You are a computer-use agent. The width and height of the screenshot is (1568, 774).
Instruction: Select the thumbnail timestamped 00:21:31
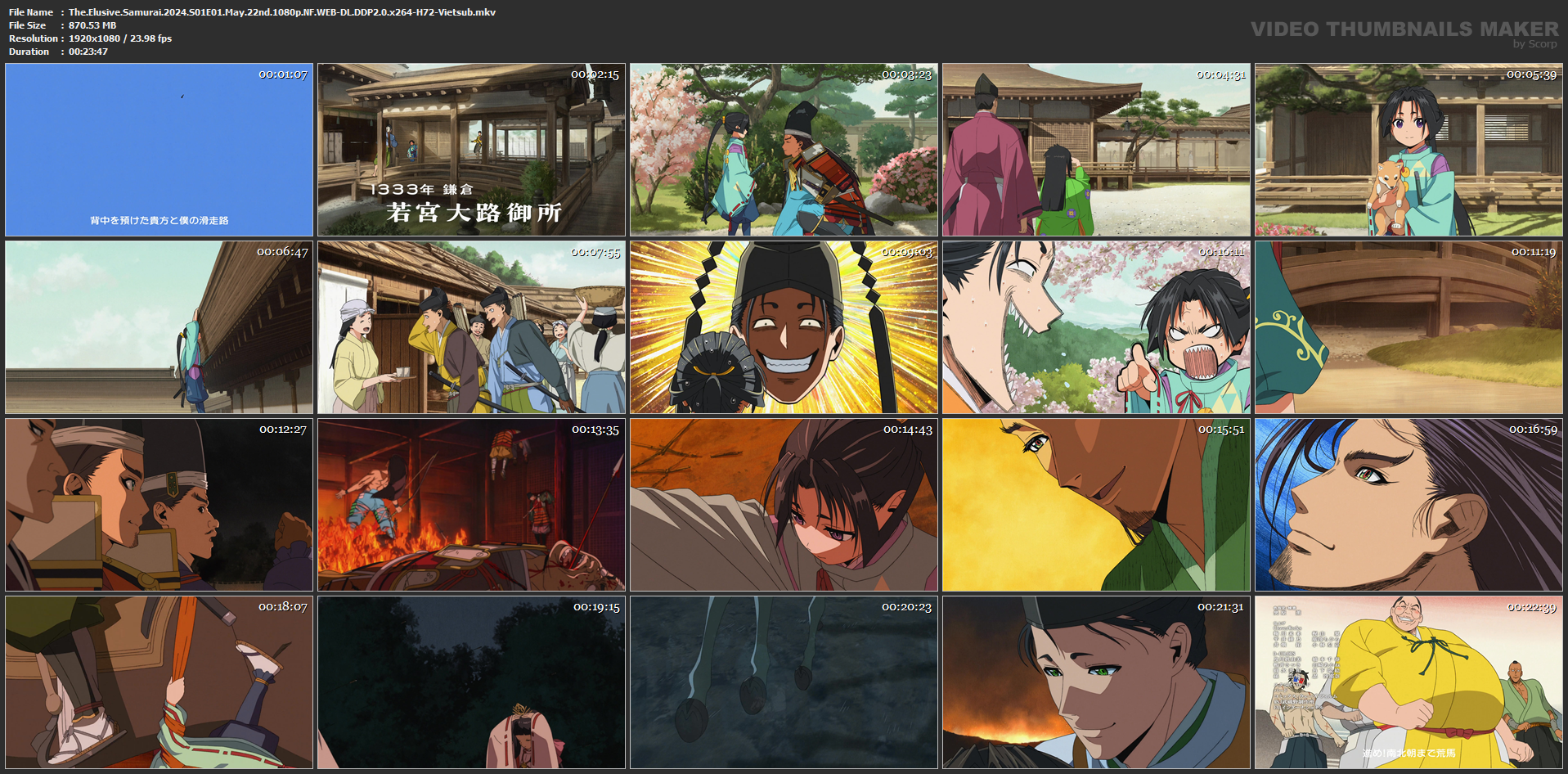(1097, 682)
